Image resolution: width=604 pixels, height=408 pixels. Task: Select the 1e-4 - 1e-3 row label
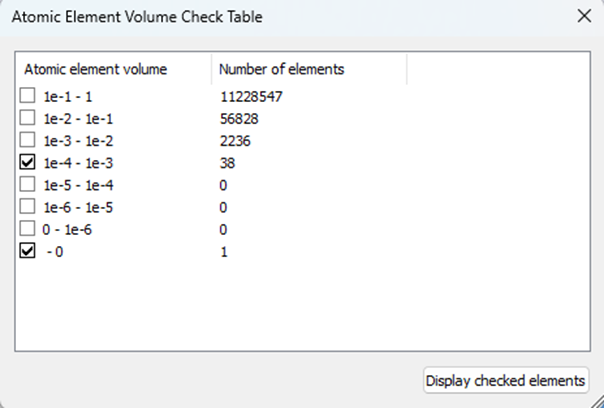pyautogui.click(x=78, y=163)
